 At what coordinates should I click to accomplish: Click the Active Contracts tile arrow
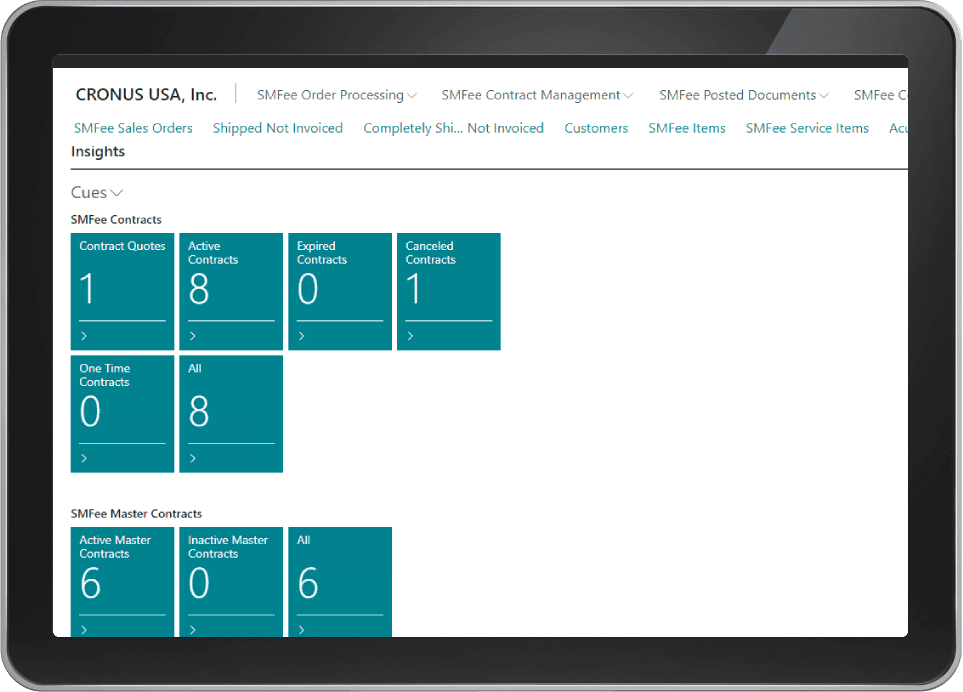[x=193, y=336]
